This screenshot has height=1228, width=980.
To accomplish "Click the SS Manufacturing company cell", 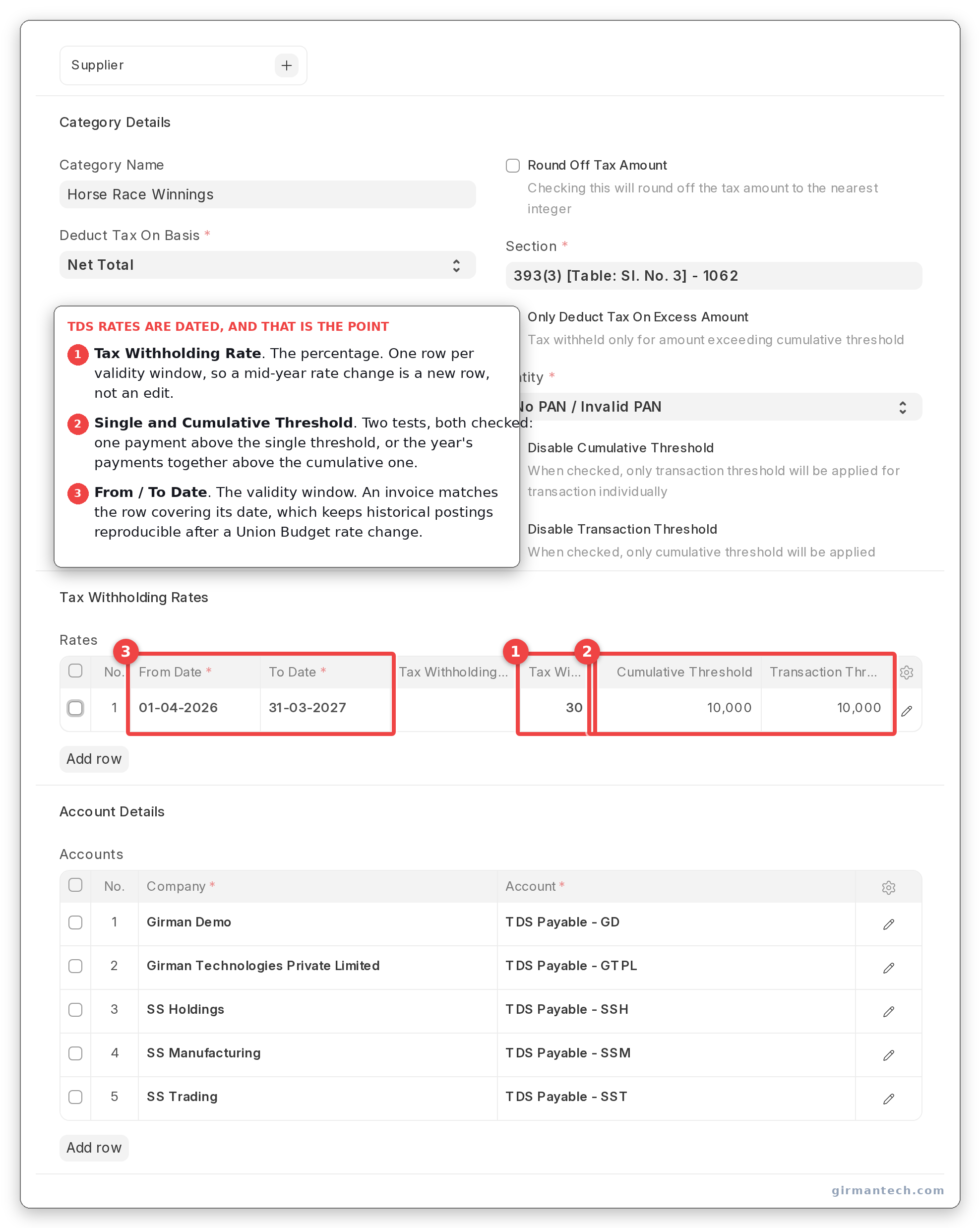I will 318,1054.
